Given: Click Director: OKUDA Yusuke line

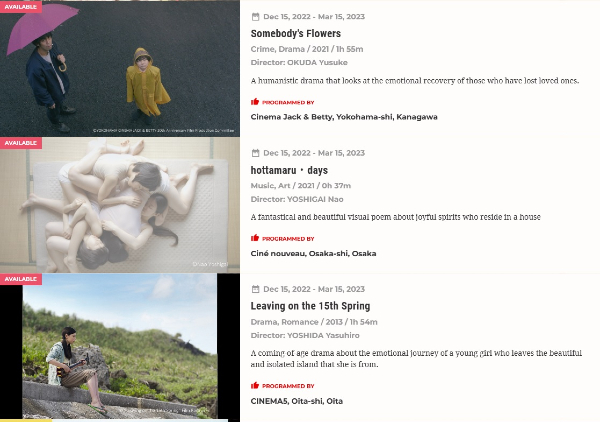Looking at the screenshot, I should click(299, 62).
